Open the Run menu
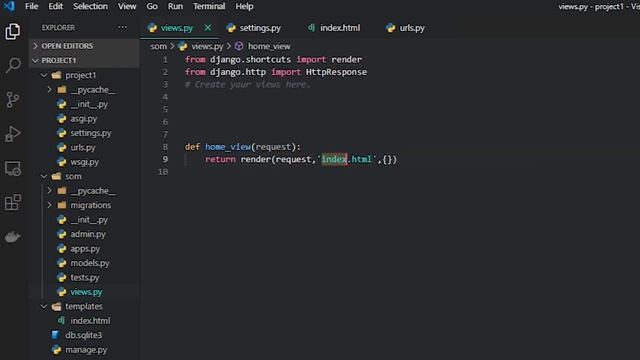 [175, 6]
